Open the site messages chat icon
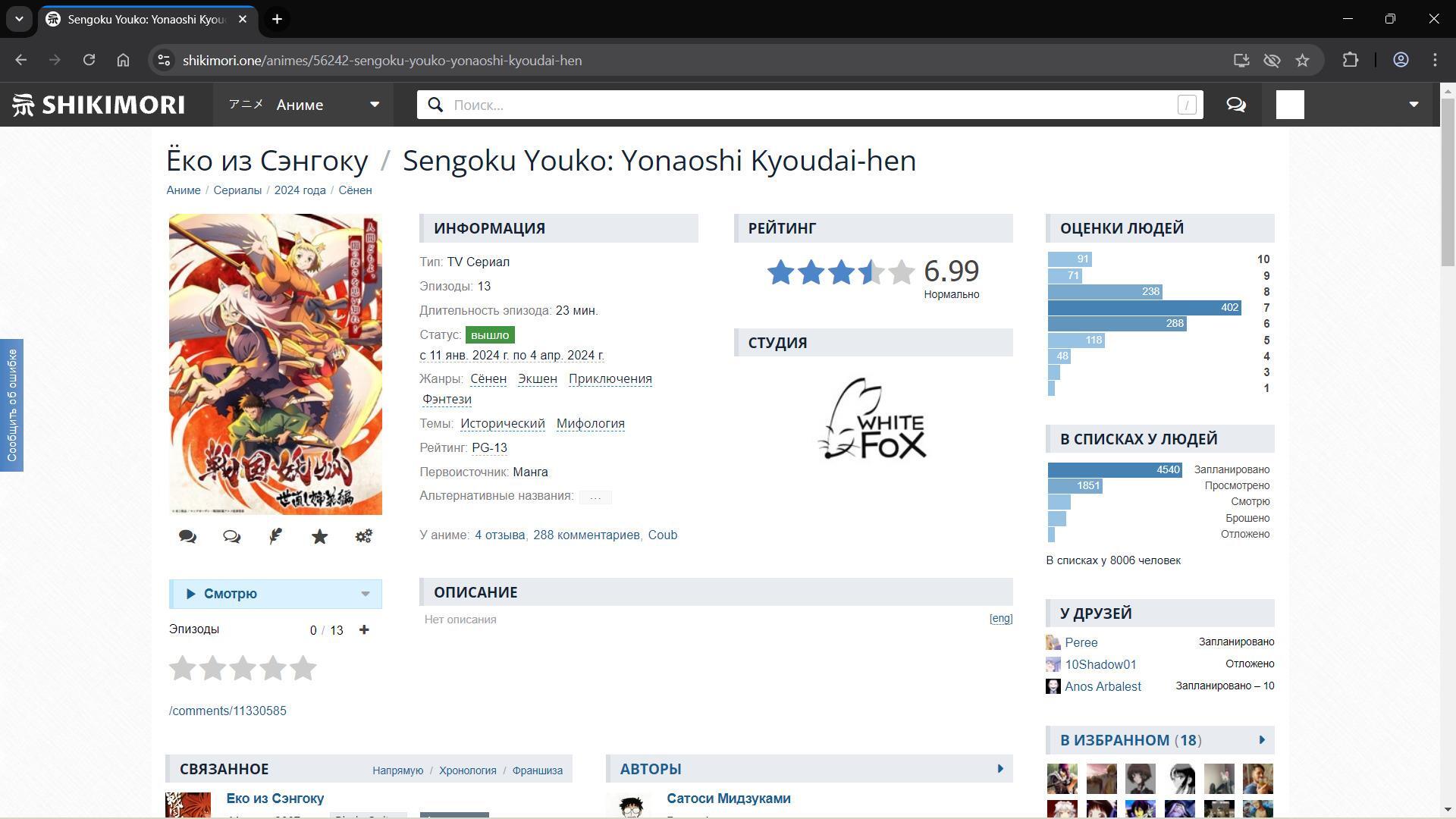This screenshot has width=1456, height=819. 1236,105
